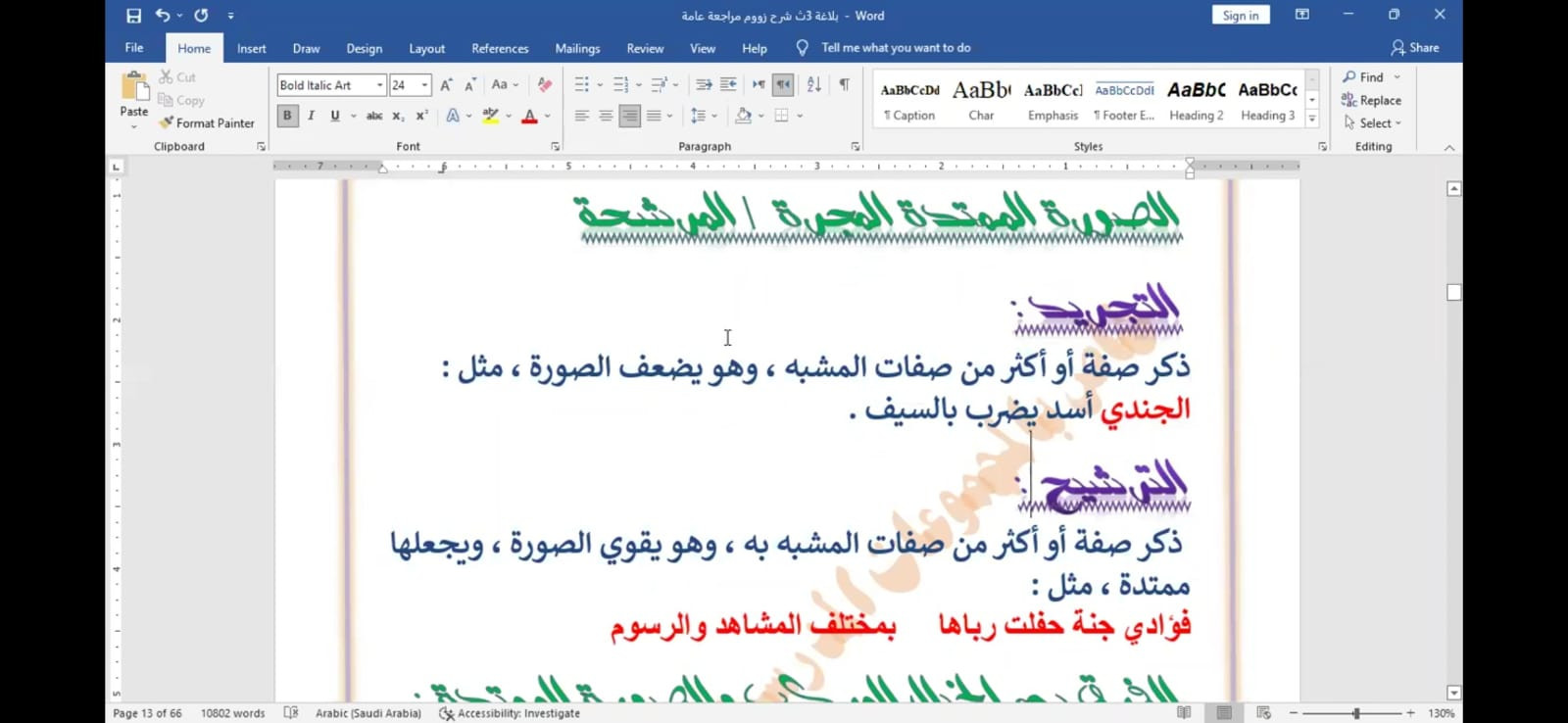Open the File menu
This screenshot has width=1568, height=723.
click(134, 48)
